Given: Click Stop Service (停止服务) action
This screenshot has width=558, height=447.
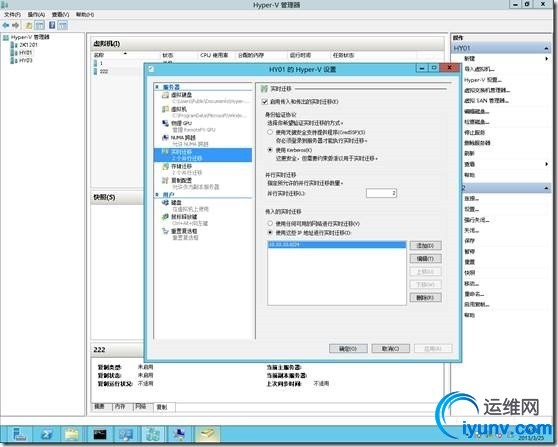Looking at the screenshot, I should (x=475, y=132).
